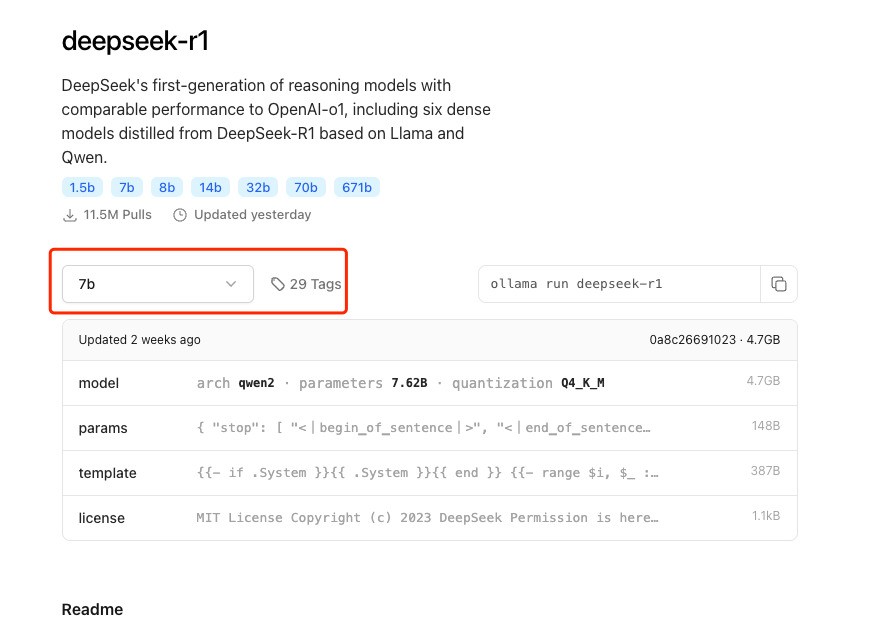Open the model file row
895x639 pixels.
429,383
